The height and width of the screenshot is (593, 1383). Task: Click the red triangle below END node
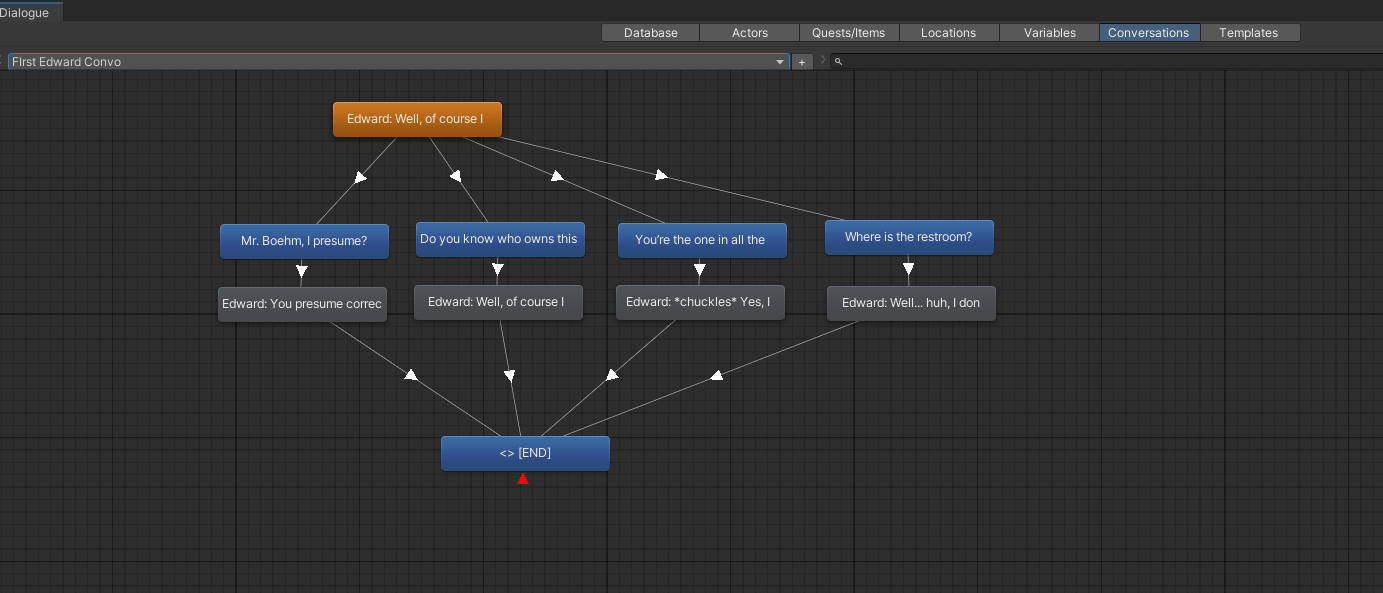(523, 479)
